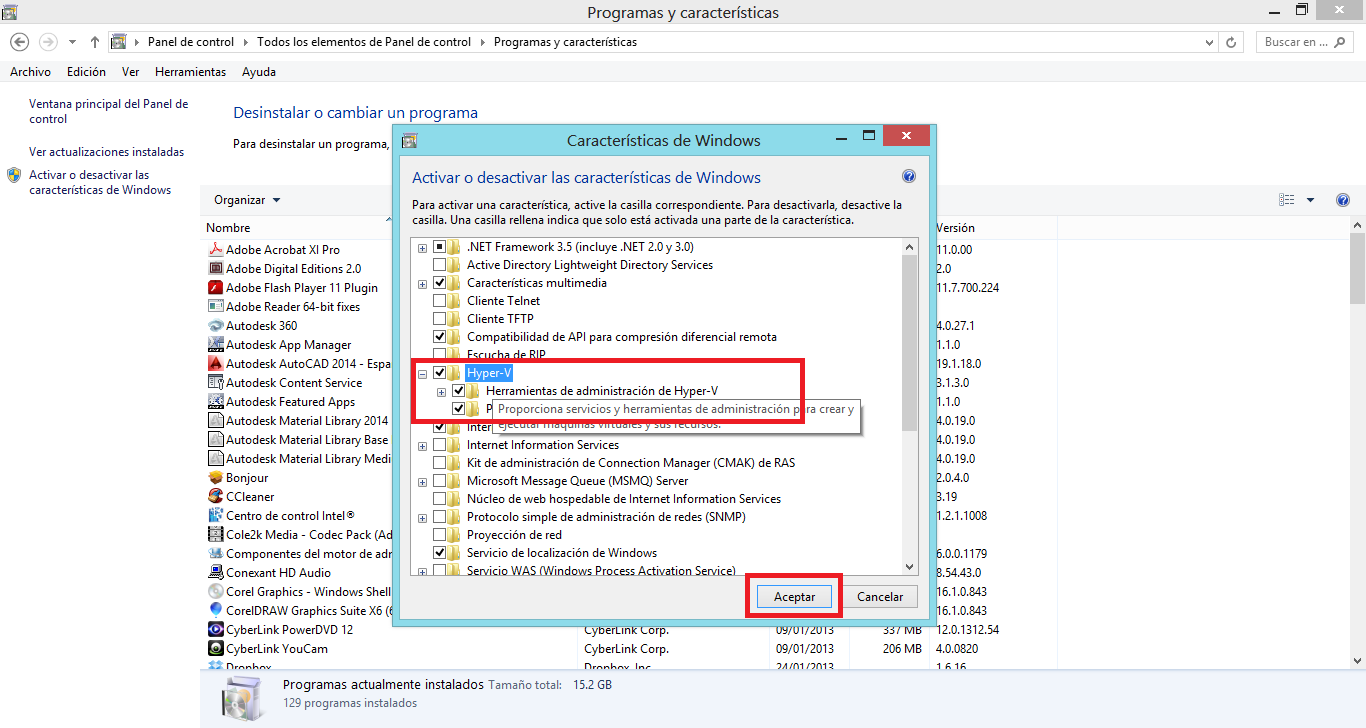The width and height of the screenshot is (1366, 728).
Task: Refresh the address bar location
Action: [x=1231, y=42]
